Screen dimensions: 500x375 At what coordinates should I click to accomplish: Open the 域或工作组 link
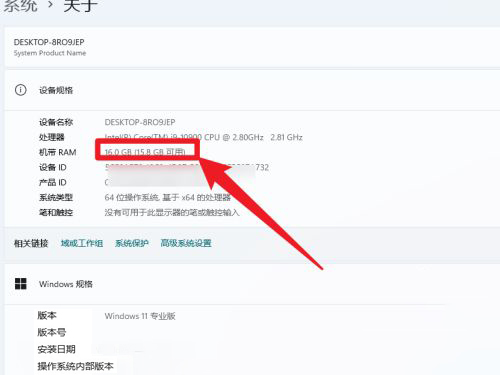coord(82,243)
